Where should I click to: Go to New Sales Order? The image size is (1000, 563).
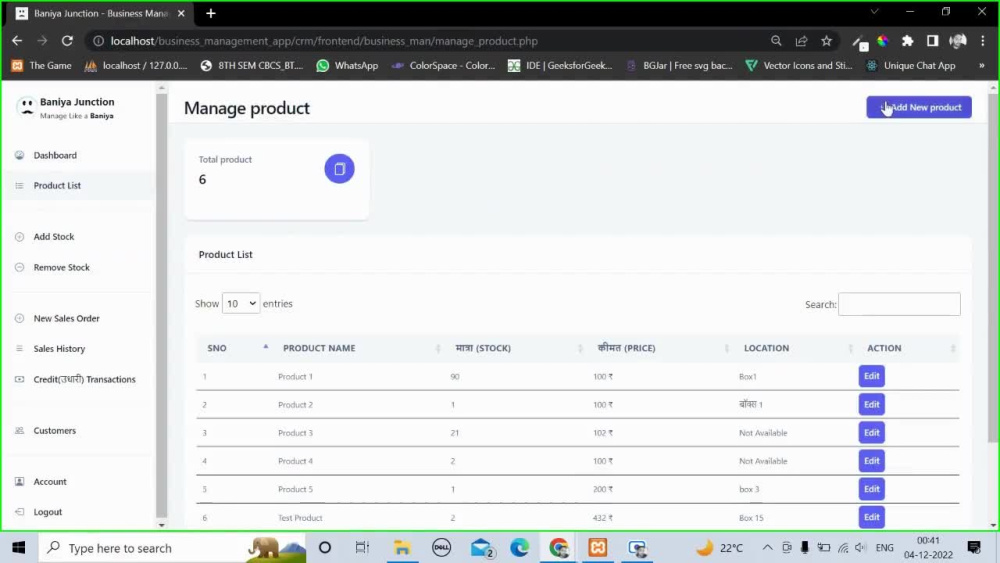coord(66,318)
